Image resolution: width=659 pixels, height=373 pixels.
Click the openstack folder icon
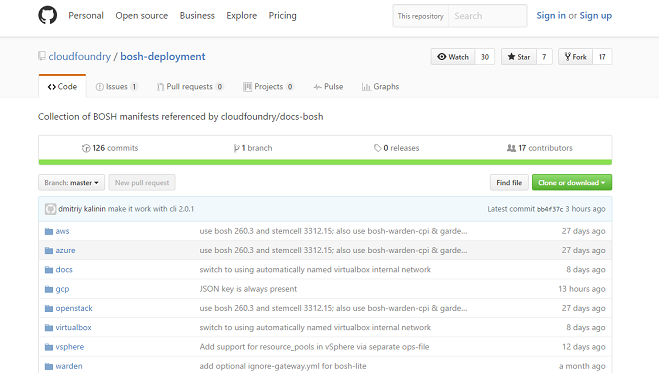(49, 309)
